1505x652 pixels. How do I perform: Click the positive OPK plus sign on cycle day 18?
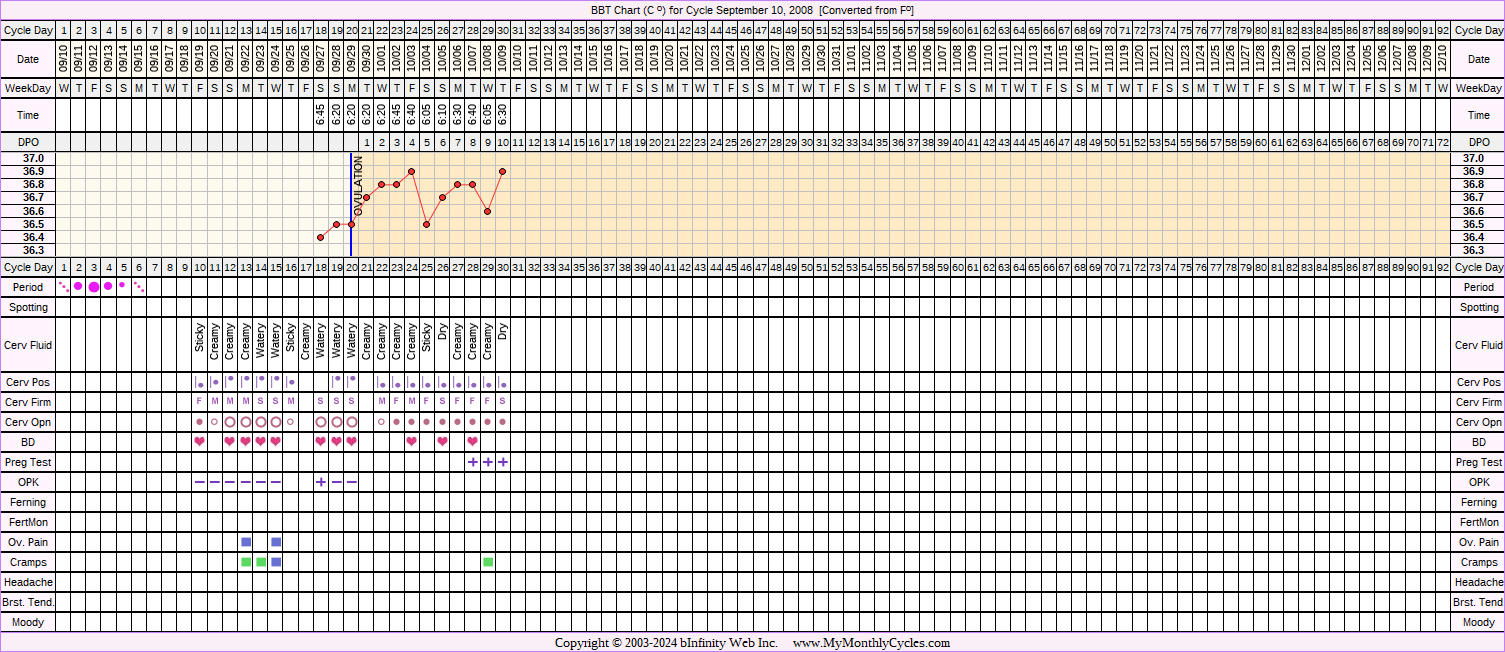pos(321,482)
